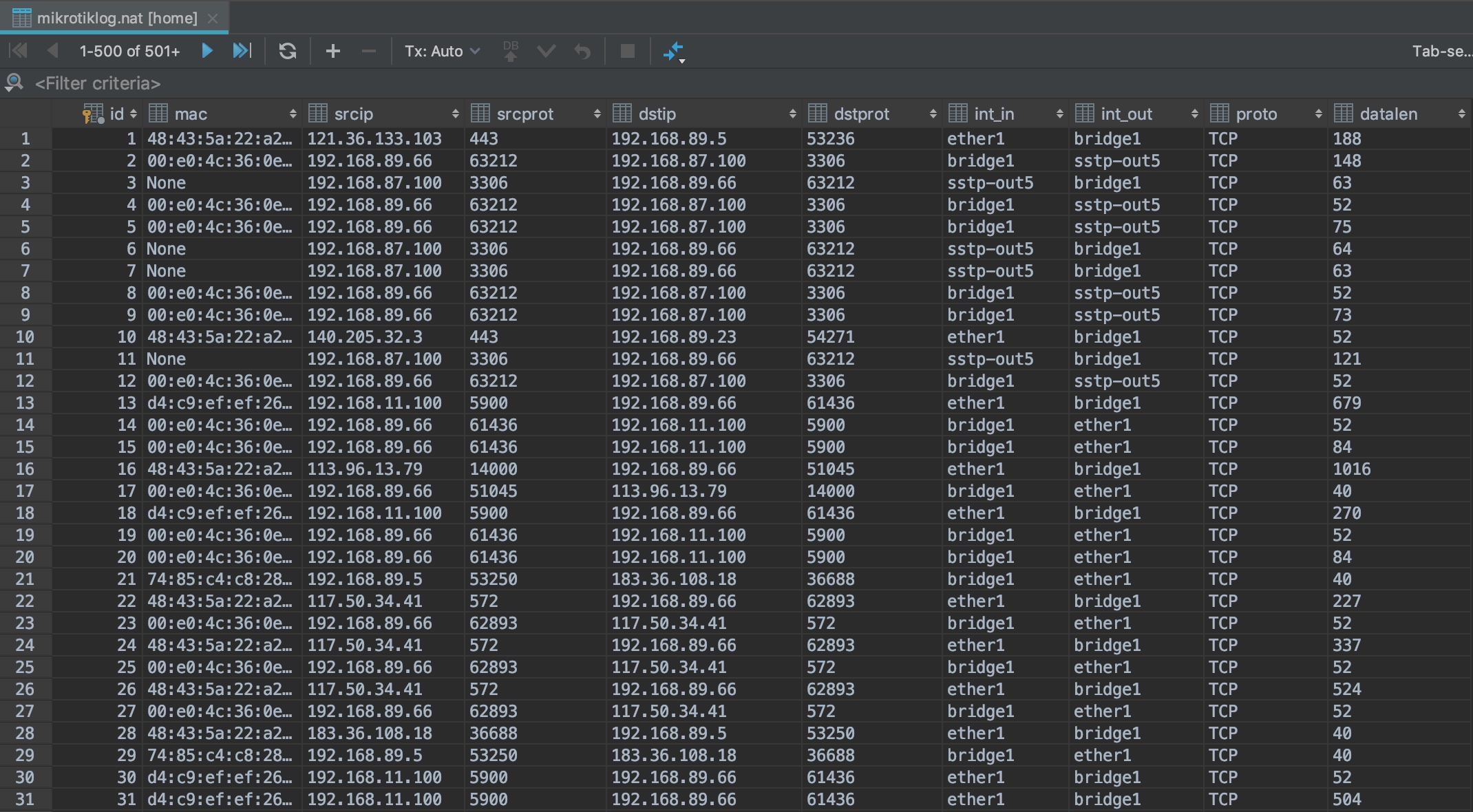
Task: Select row number 16 in the gutter
Action: (x=25, y=469)
